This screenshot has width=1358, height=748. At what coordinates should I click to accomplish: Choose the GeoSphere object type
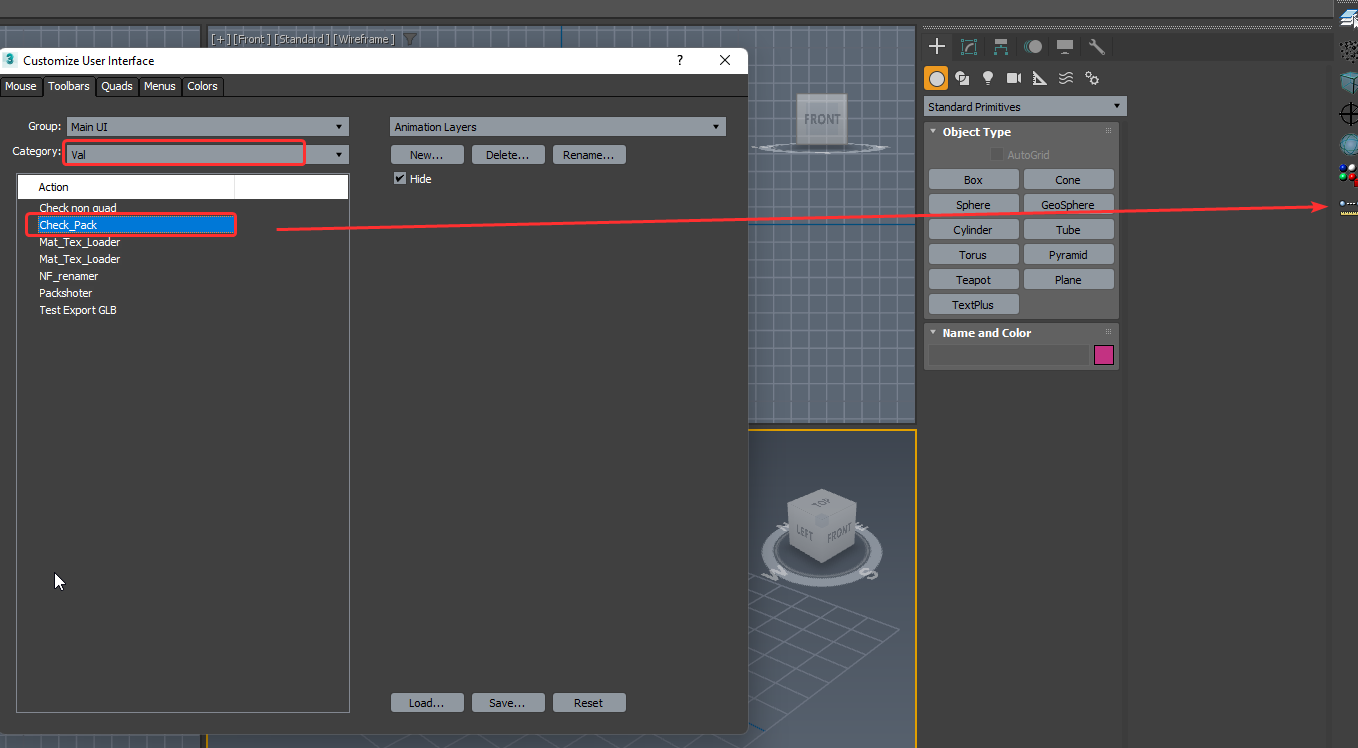pos(1068,205)
